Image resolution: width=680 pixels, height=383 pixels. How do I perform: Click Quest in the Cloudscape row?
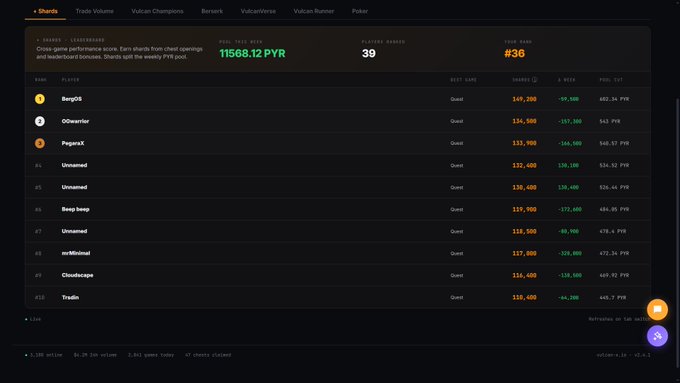point(456,275)
